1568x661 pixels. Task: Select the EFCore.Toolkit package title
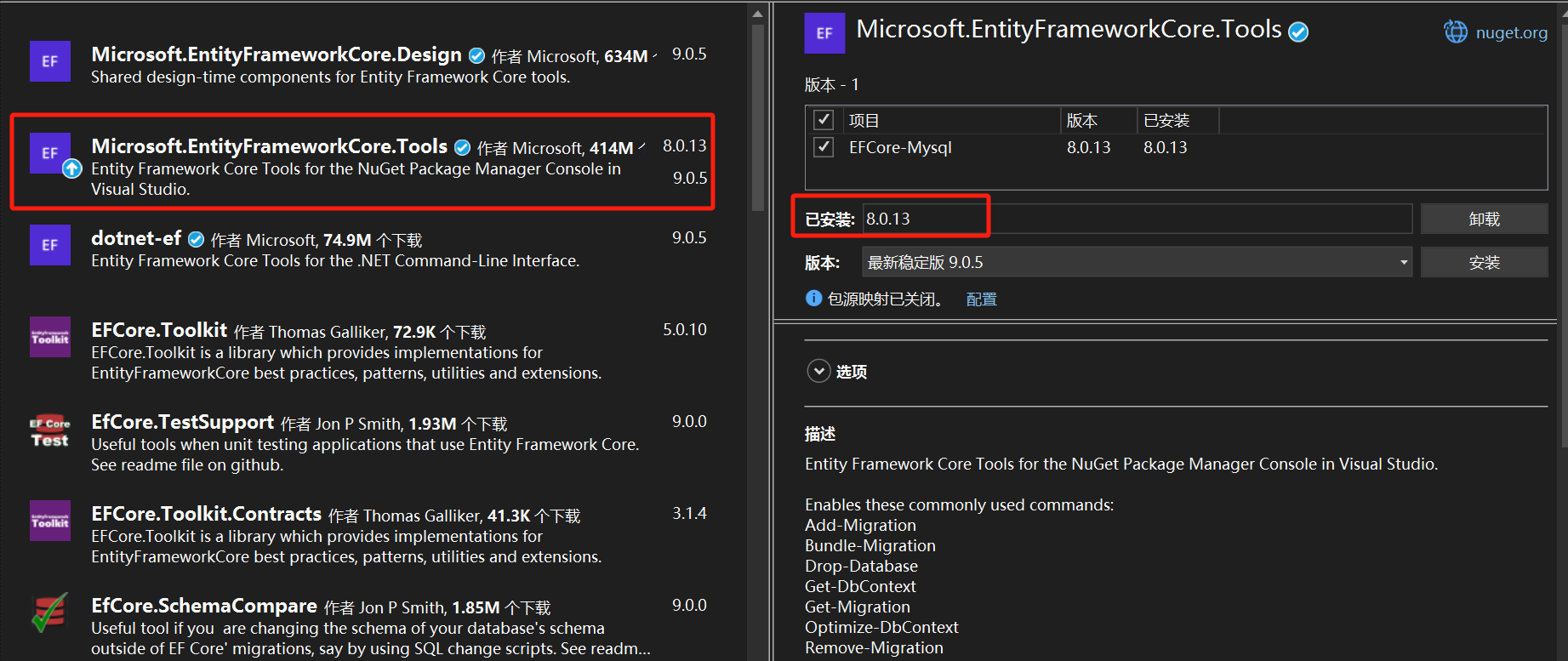(159, 330)
